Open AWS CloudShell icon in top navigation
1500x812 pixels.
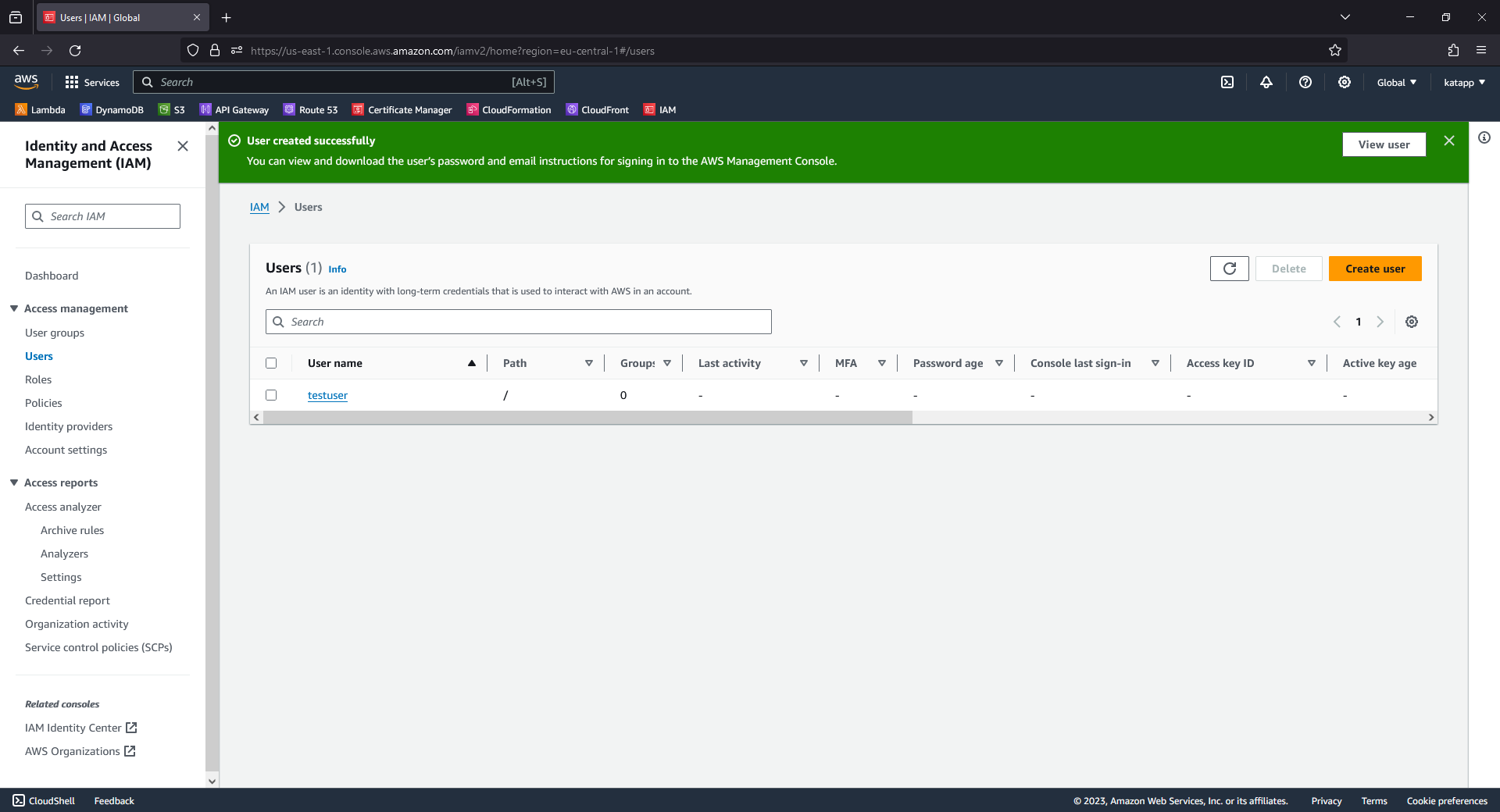1227,82
